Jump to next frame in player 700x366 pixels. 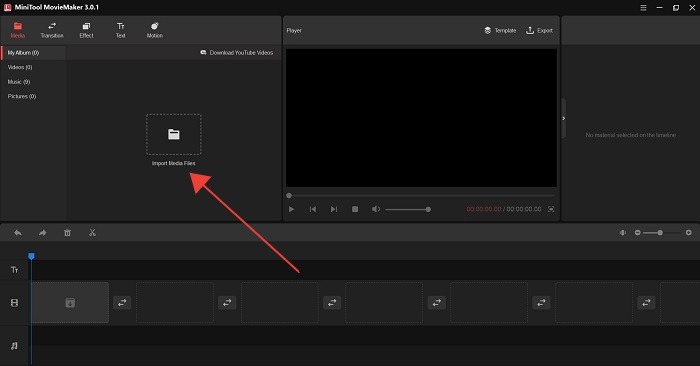coord(333,209)
